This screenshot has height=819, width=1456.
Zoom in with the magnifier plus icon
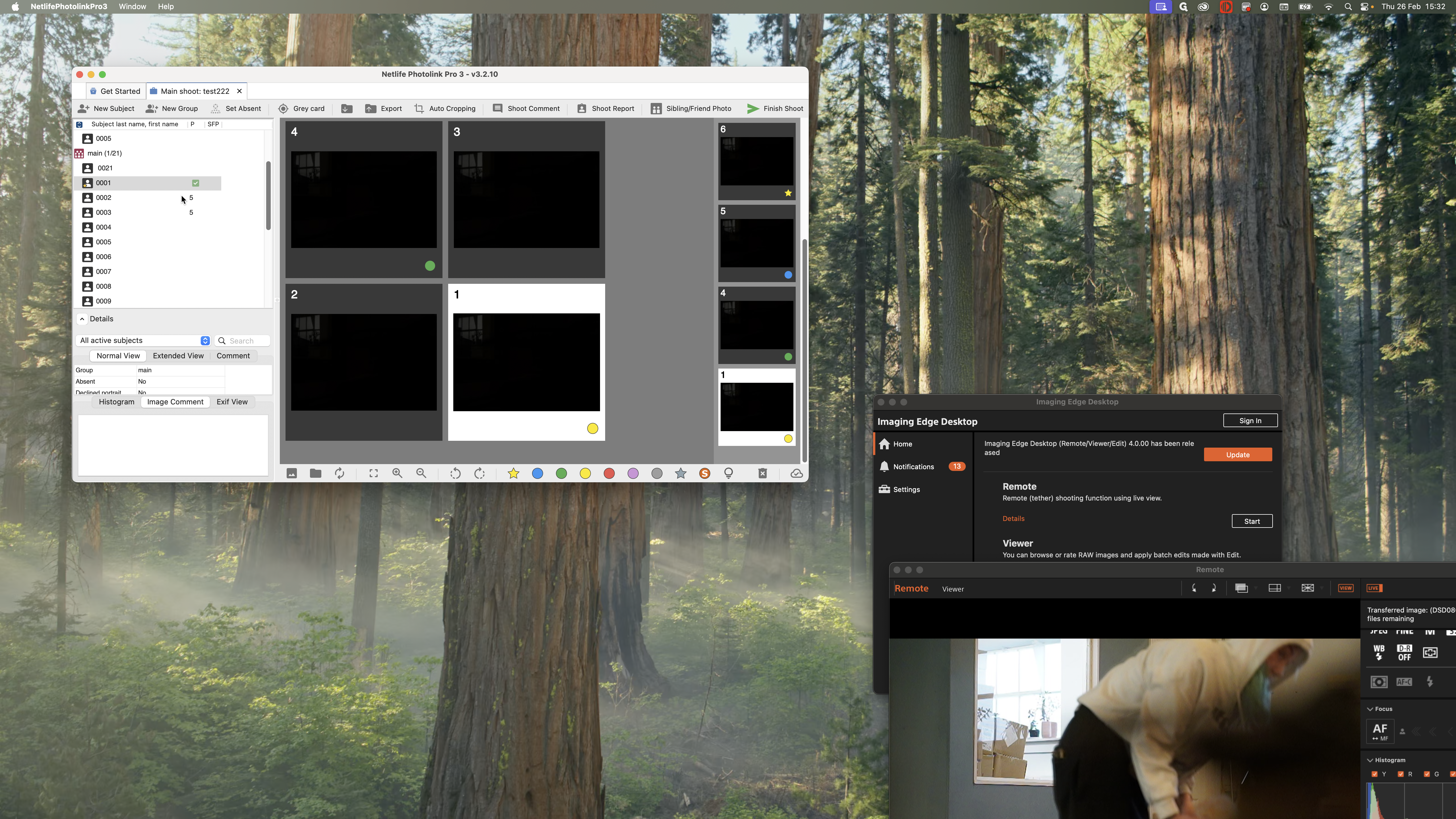pos(397,474)
